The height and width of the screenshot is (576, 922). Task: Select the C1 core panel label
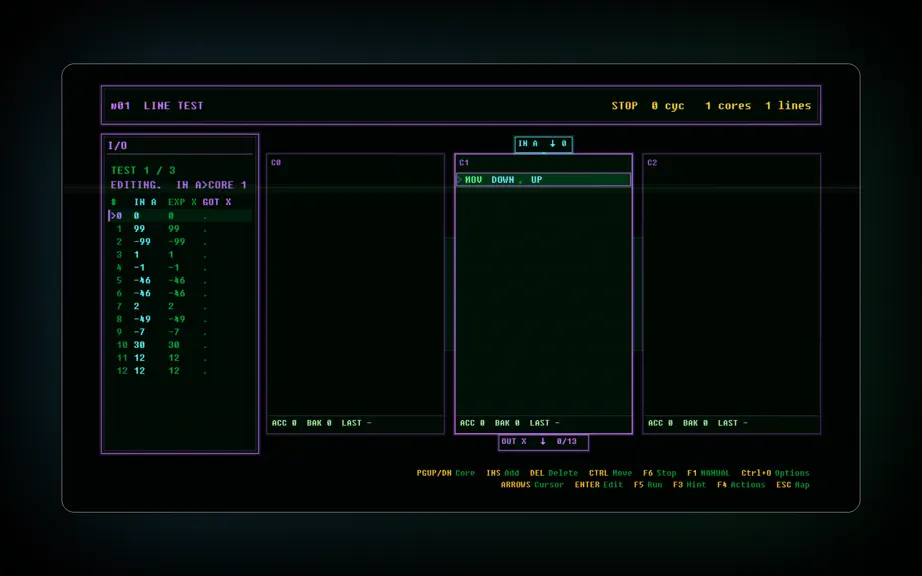464,163
